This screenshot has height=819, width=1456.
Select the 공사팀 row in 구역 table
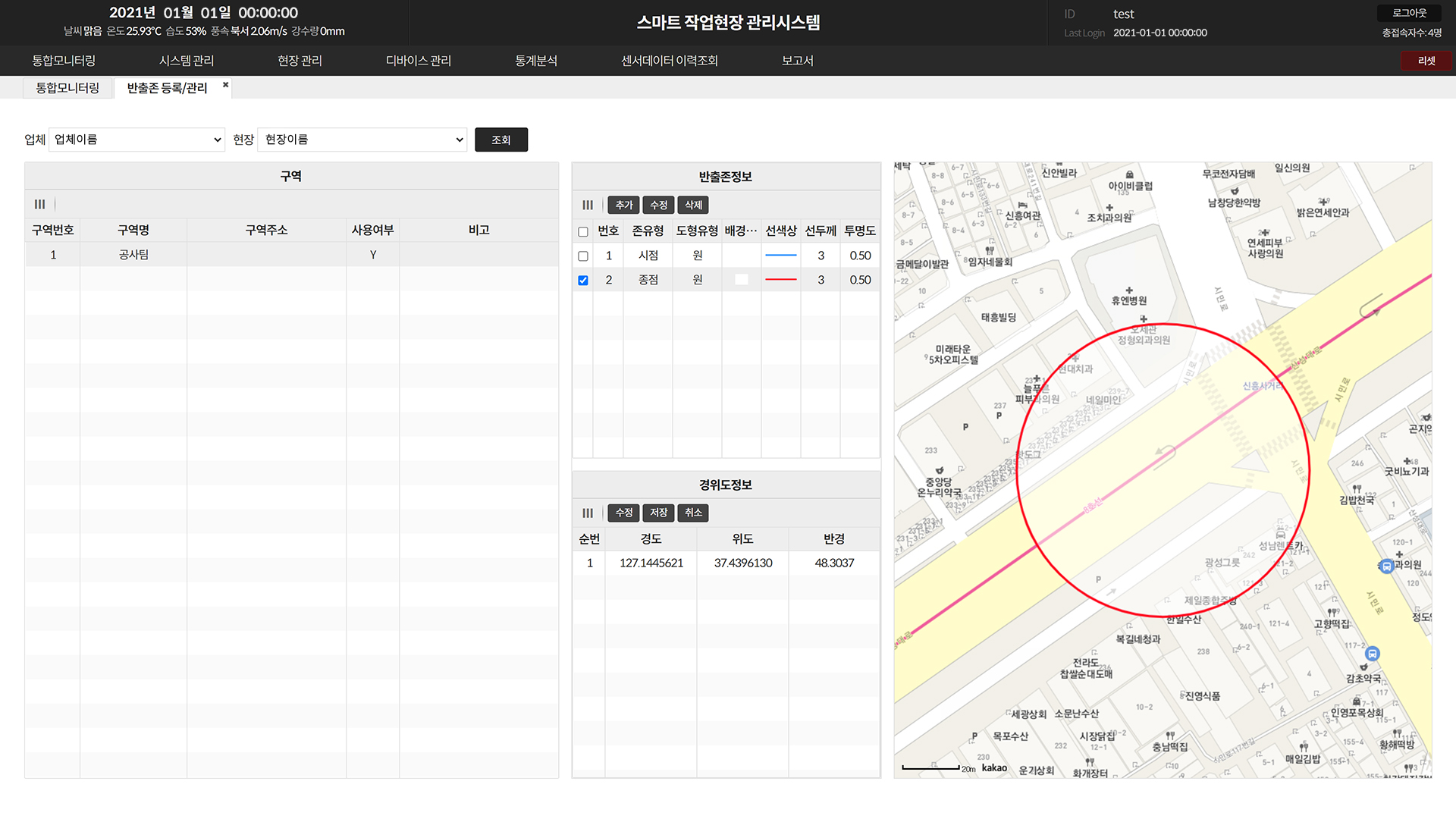(291, 255)
